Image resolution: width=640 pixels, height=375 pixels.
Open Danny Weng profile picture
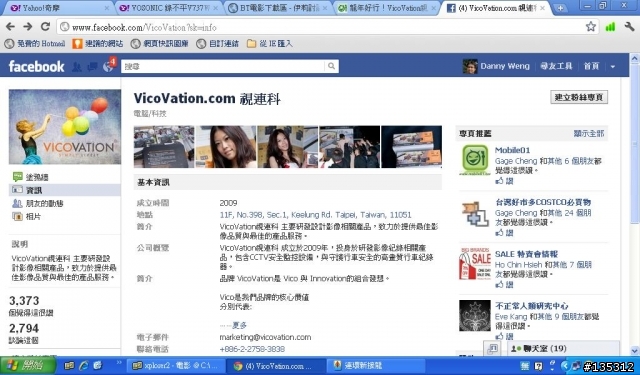[470, 66]
